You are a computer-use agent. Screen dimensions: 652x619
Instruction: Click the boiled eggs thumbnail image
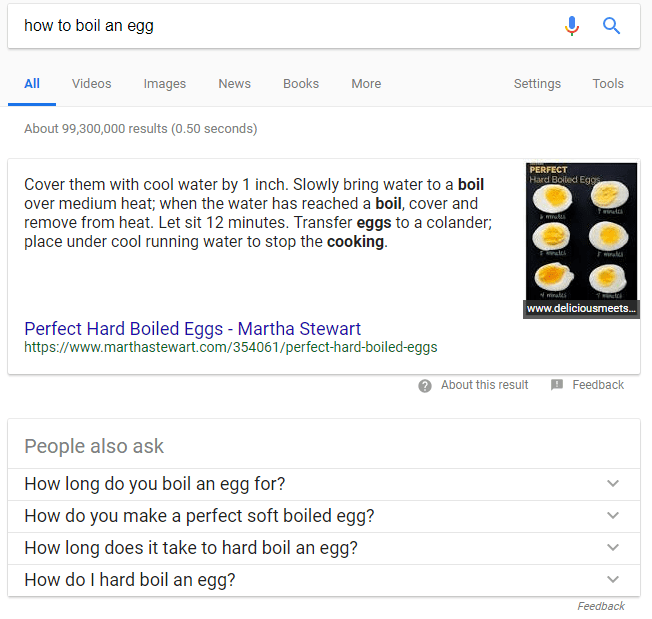tap(581, 239)
